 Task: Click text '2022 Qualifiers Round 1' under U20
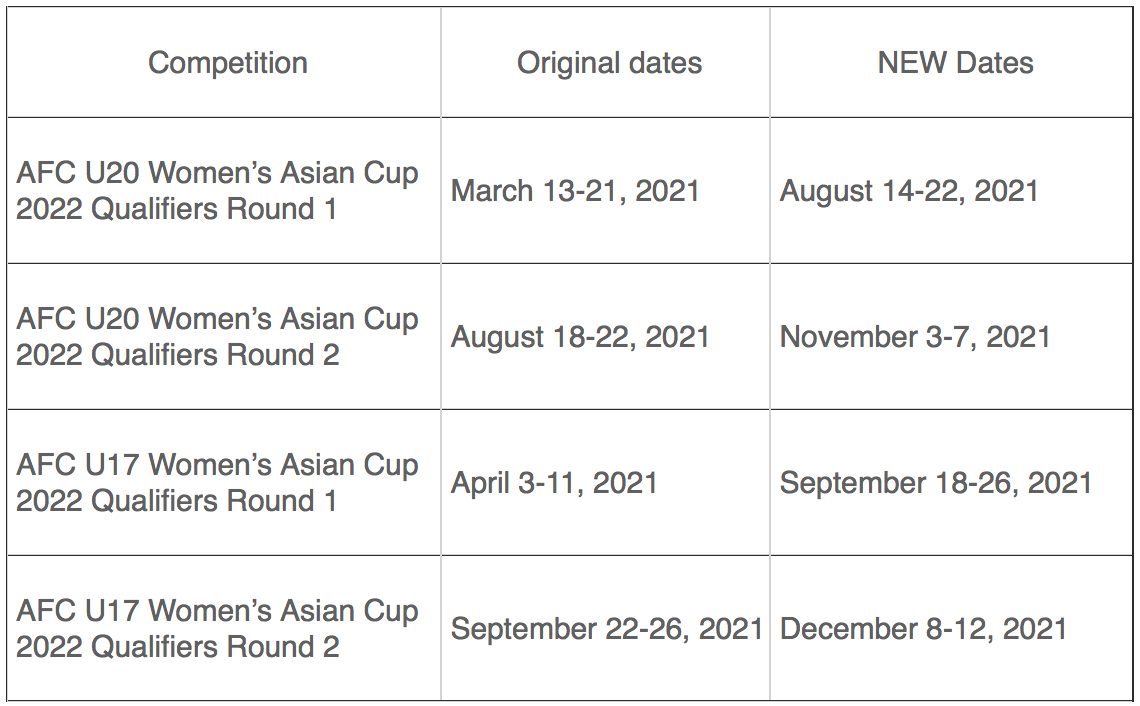(x=177, y=209)
